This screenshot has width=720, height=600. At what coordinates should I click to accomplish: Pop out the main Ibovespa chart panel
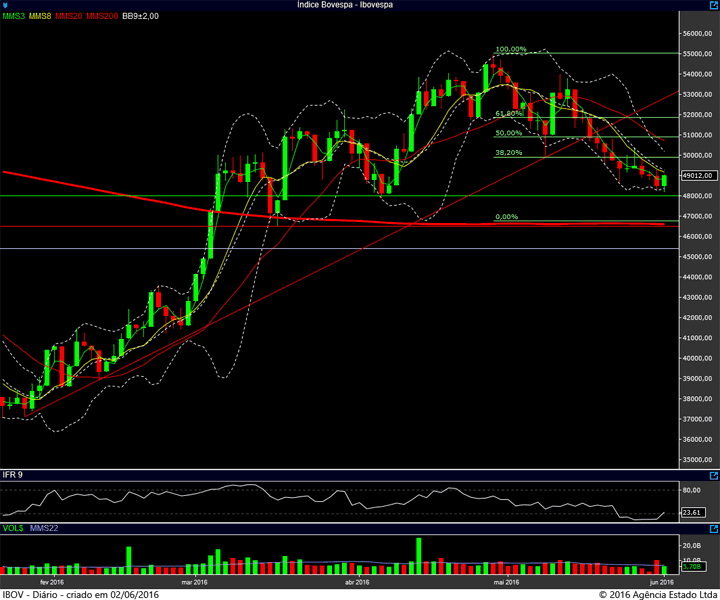pyautogui.click(x=714, y=5)
